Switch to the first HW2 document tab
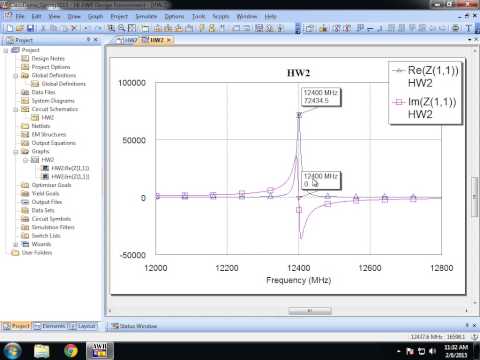The image size is (480, 360). (127, 40)
